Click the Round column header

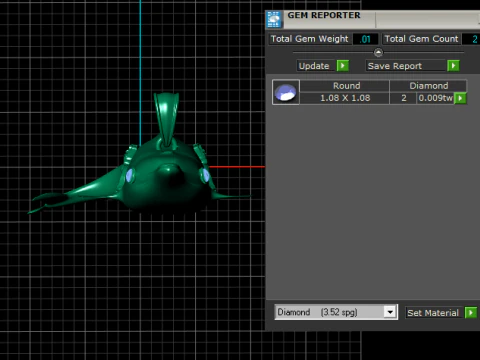coord(345,86)
